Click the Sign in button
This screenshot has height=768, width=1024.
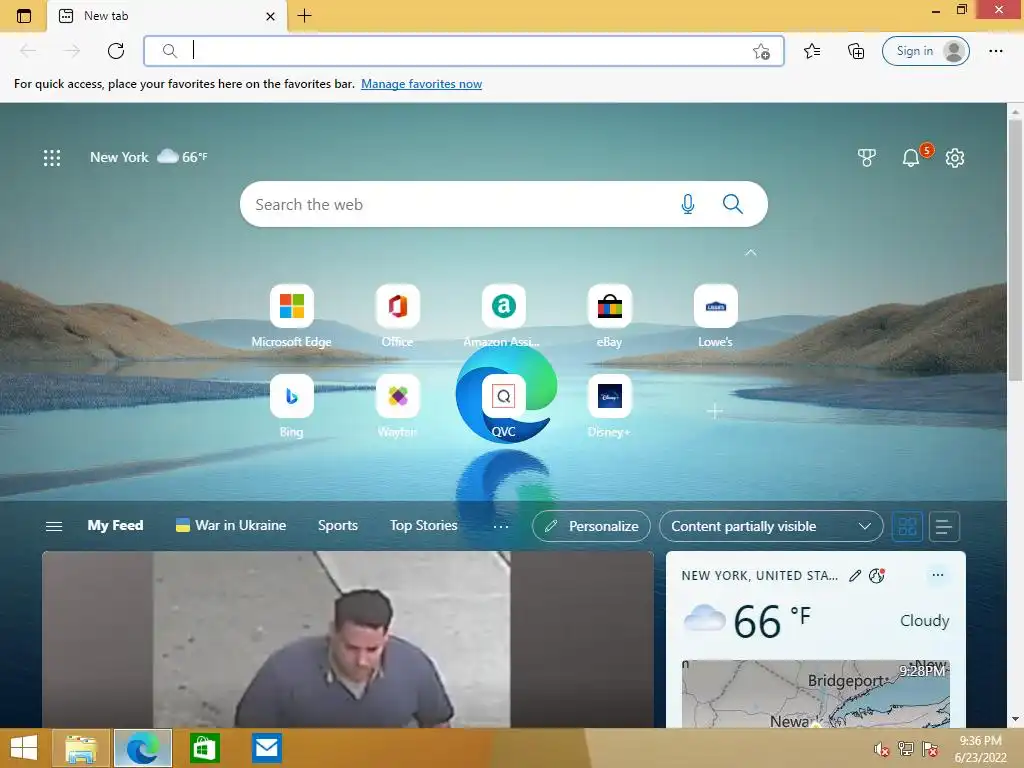pyautogui.click(x=925, y=51)
